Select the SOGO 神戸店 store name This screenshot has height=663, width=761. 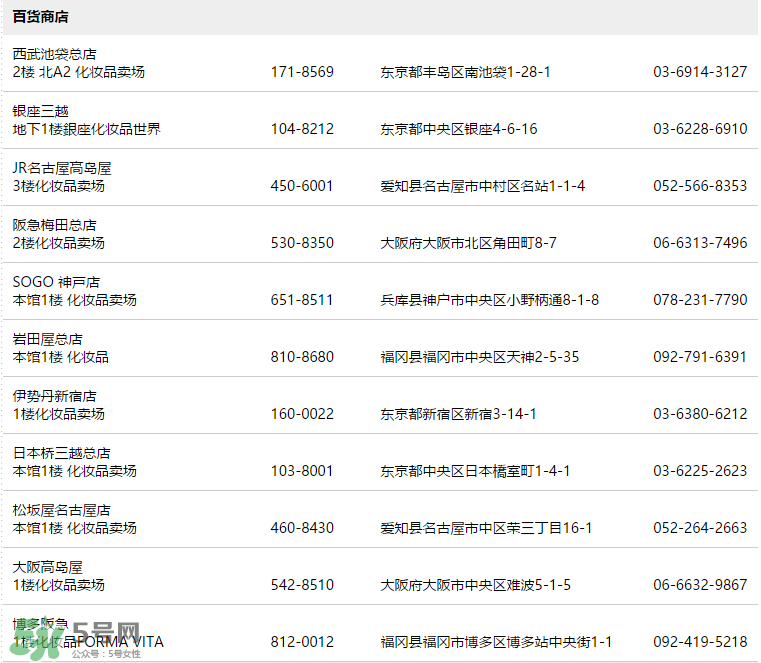(x=56, y=282)
